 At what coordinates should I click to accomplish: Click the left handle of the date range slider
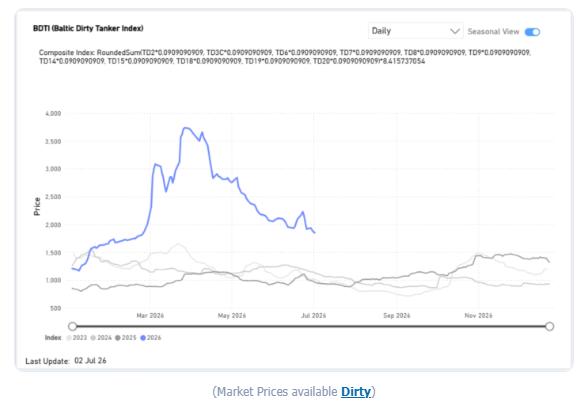(73, 326)
